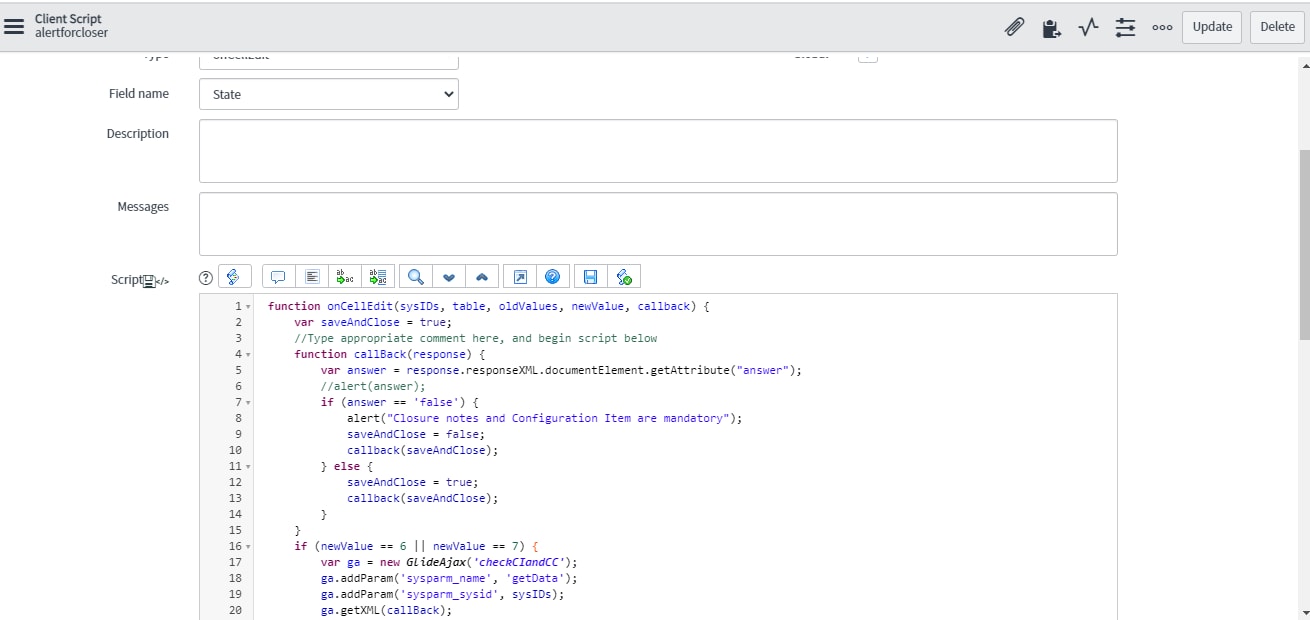Click the Delete button
Screen dimensions: 1310x620
click(1277, 27)
